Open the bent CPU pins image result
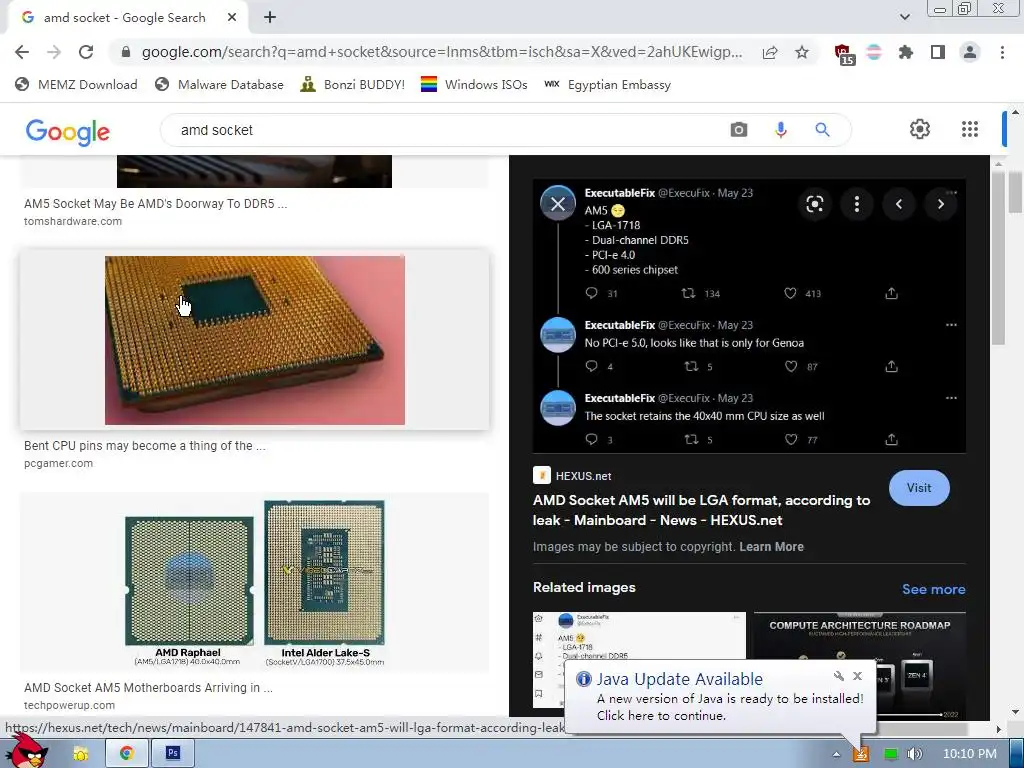Screen dimensions: 1024x768 [255, 340]
